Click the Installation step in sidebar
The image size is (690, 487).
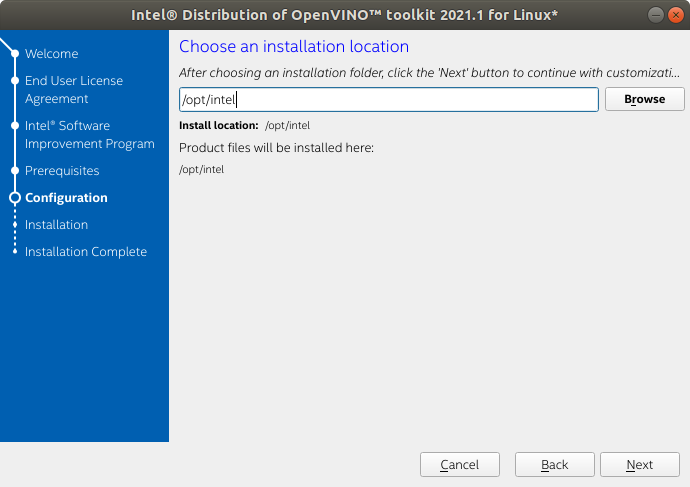[x=56, y=225]
